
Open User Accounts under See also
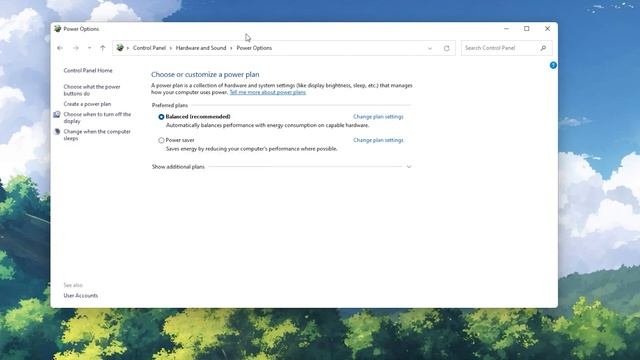point(81,296)
